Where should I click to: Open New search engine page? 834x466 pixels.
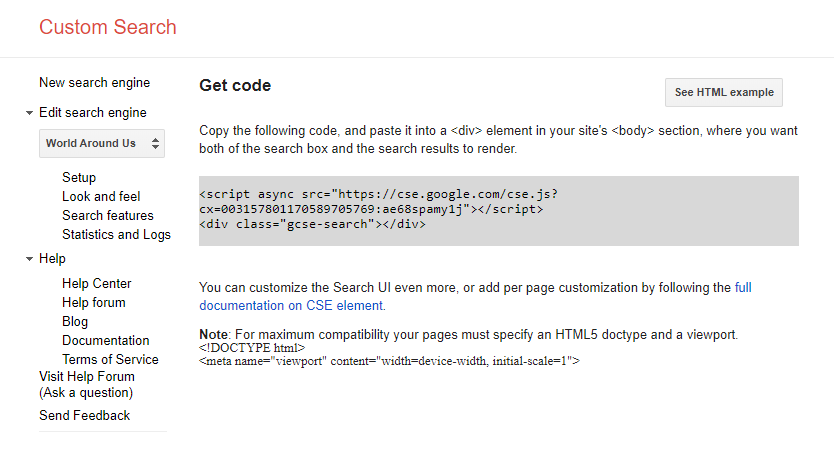pos(94,82)
